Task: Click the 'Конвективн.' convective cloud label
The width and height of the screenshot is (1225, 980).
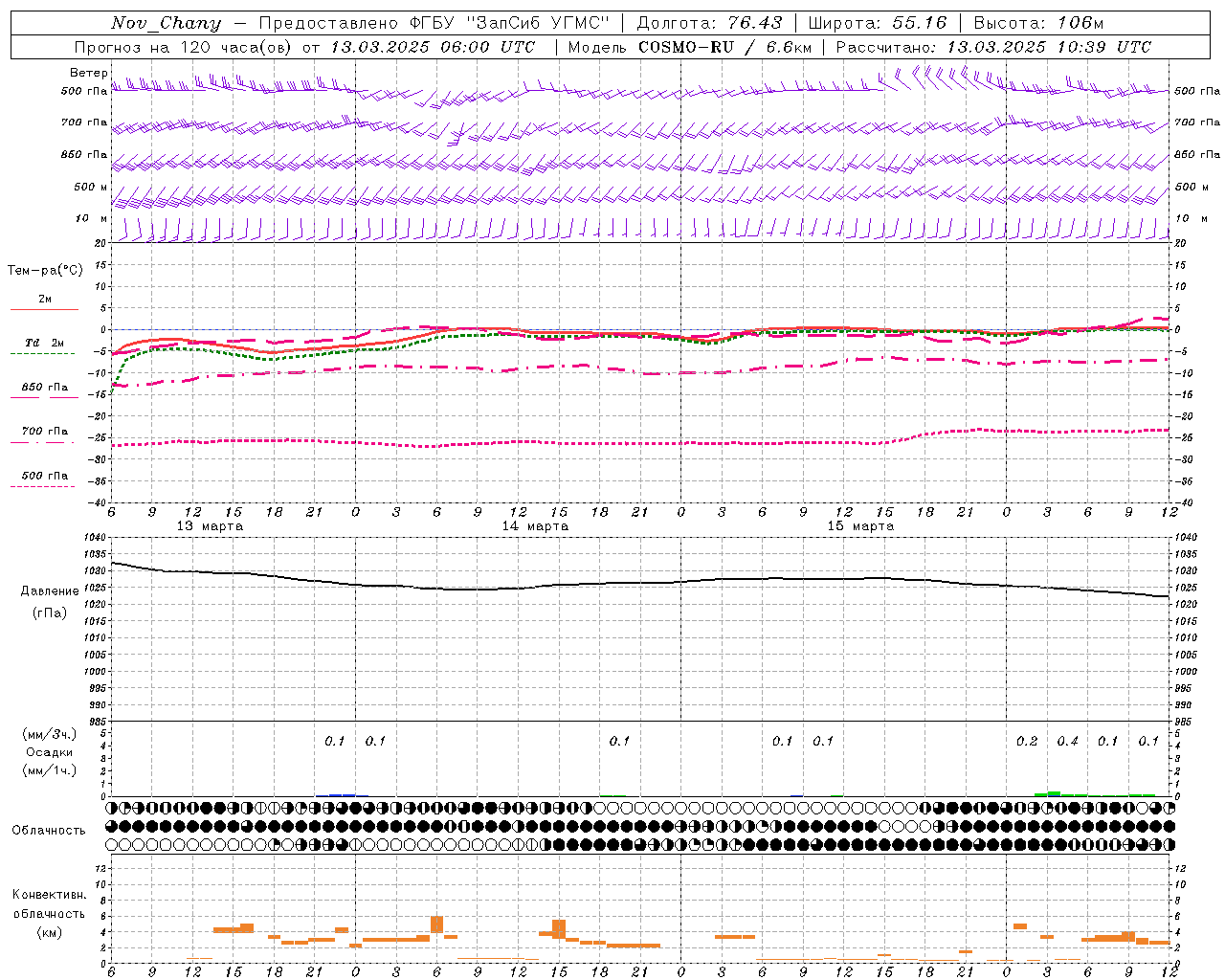Action: click(50, 895)
